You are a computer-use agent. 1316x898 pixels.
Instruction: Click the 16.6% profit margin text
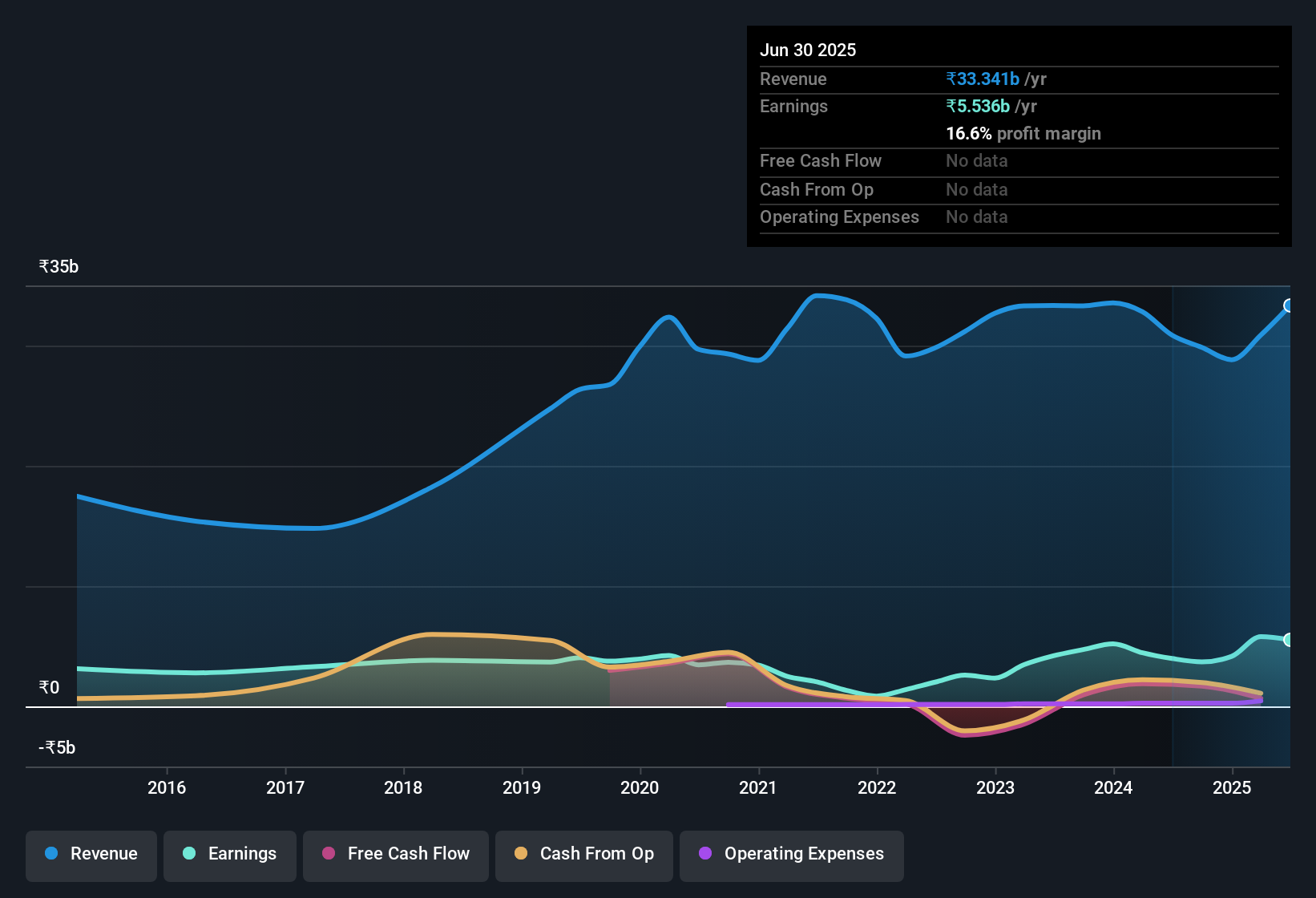click(x=1023, y=133)
